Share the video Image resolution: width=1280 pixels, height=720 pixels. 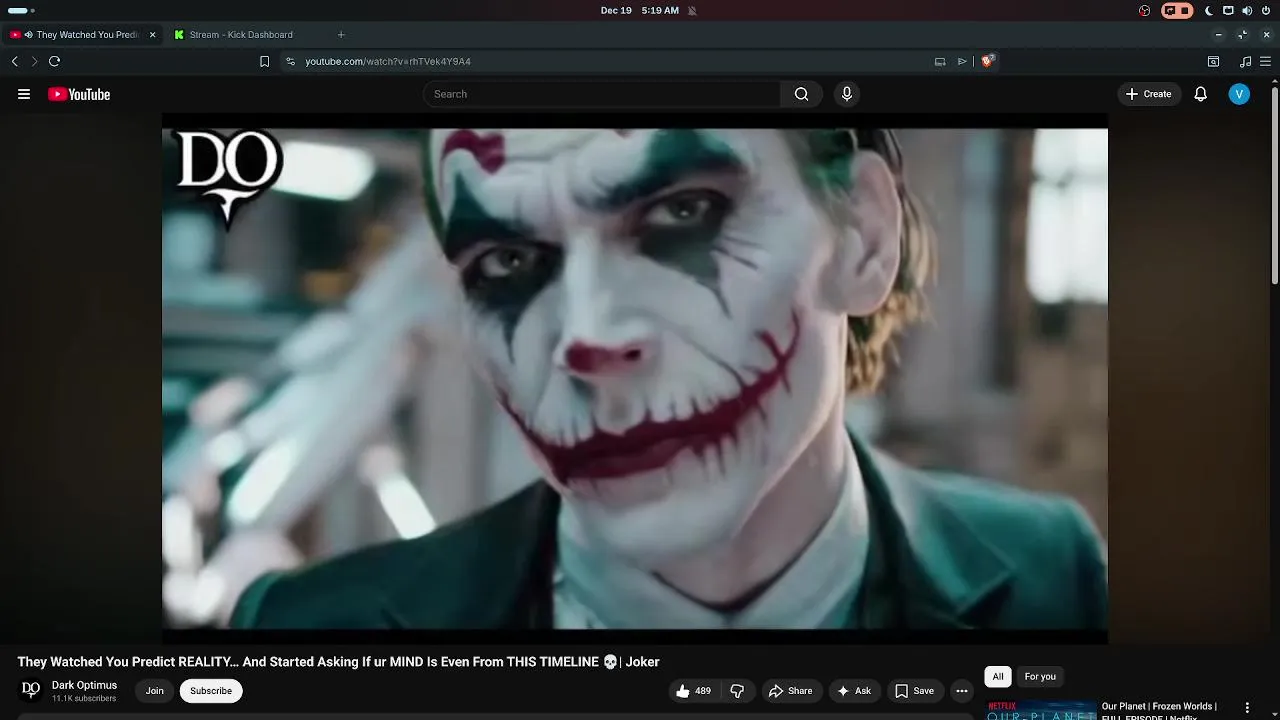click(790, 691)
